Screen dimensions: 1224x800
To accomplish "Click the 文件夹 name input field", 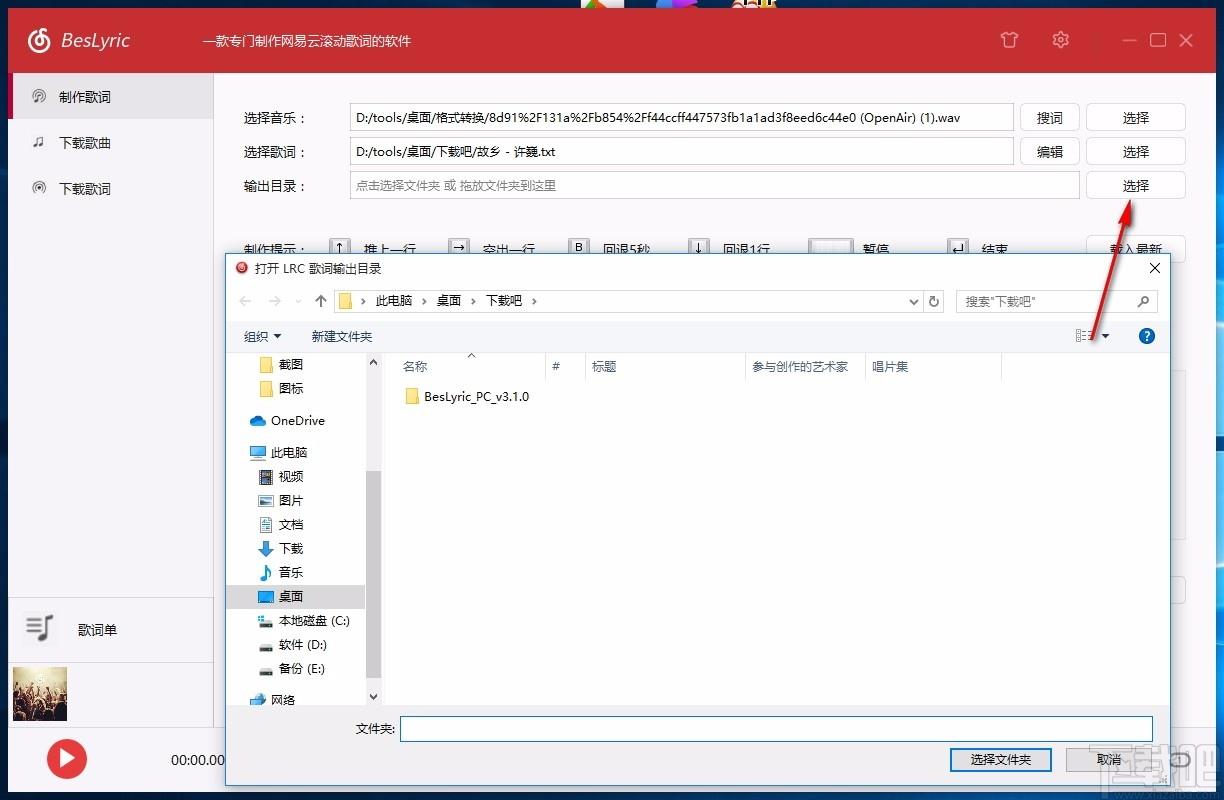I will click(x=777, y=729).
